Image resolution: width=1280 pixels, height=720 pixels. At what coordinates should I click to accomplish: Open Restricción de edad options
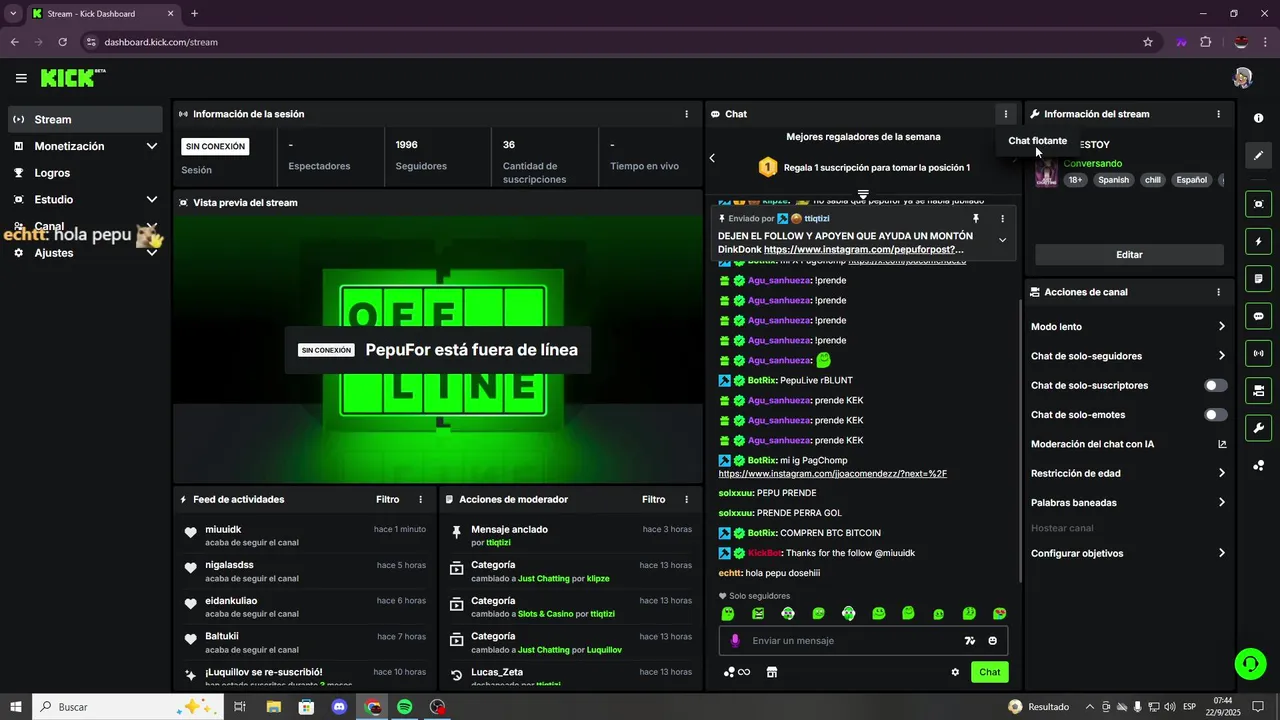click(x=1129, y=473)
